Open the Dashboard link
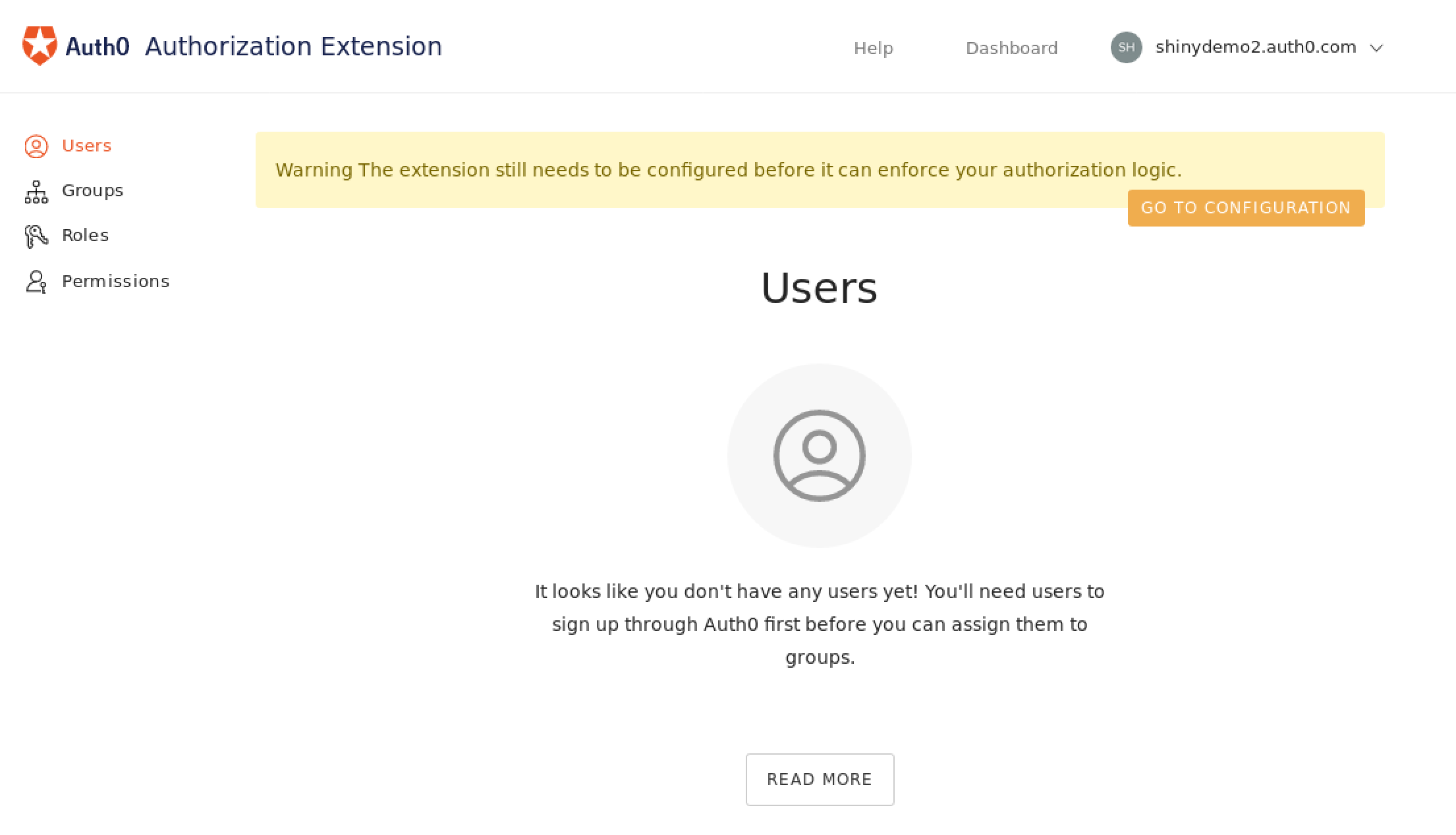Viewport: 1456px width, 835px height. point(1011,48)
